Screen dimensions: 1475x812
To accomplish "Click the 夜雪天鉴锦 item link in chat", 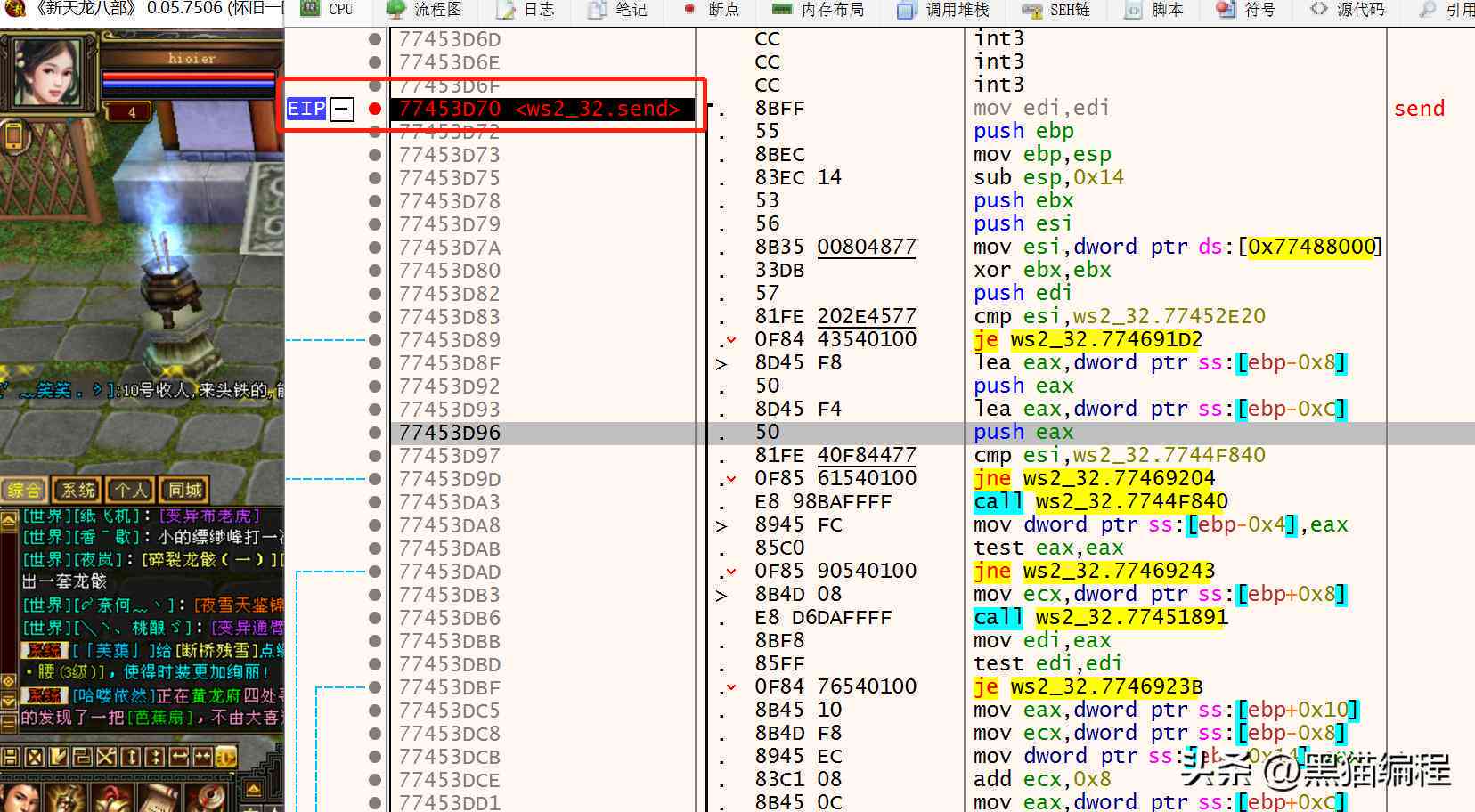I will click(240, 605).
